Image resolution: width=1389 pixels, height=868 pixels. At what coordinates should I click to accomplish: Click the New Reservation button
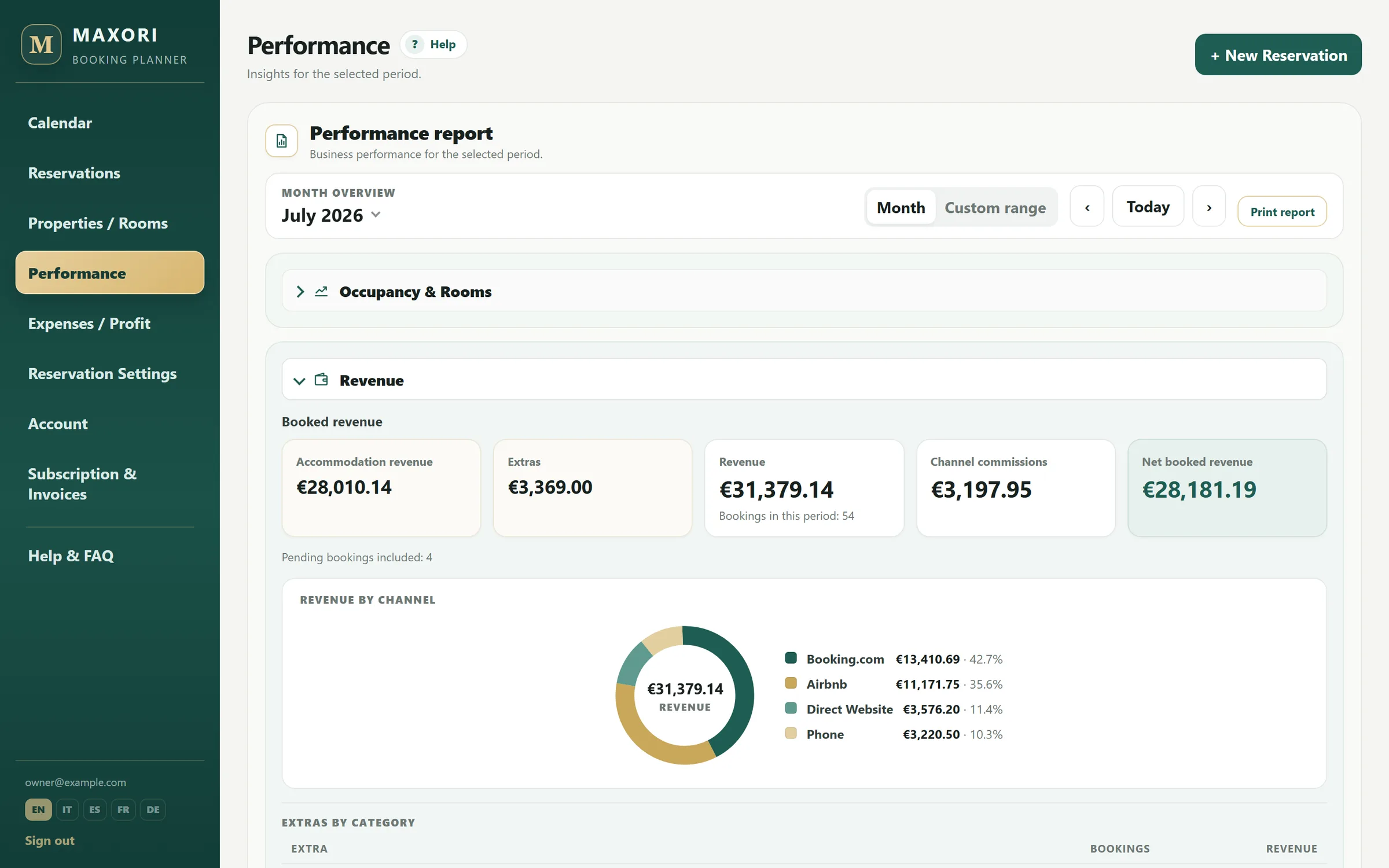[1278, 55]
